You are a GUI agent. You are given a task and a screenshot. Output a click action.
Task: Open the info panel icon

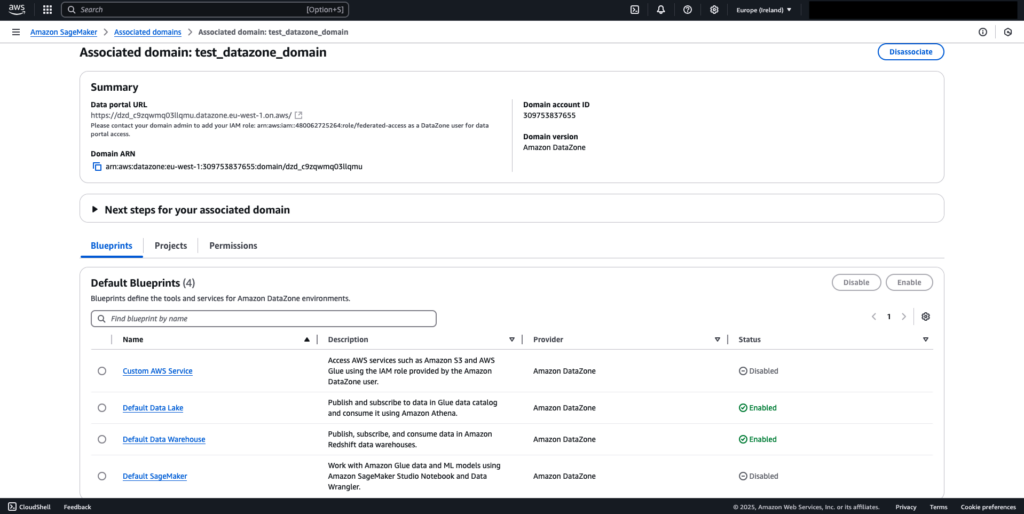[982, 32]
